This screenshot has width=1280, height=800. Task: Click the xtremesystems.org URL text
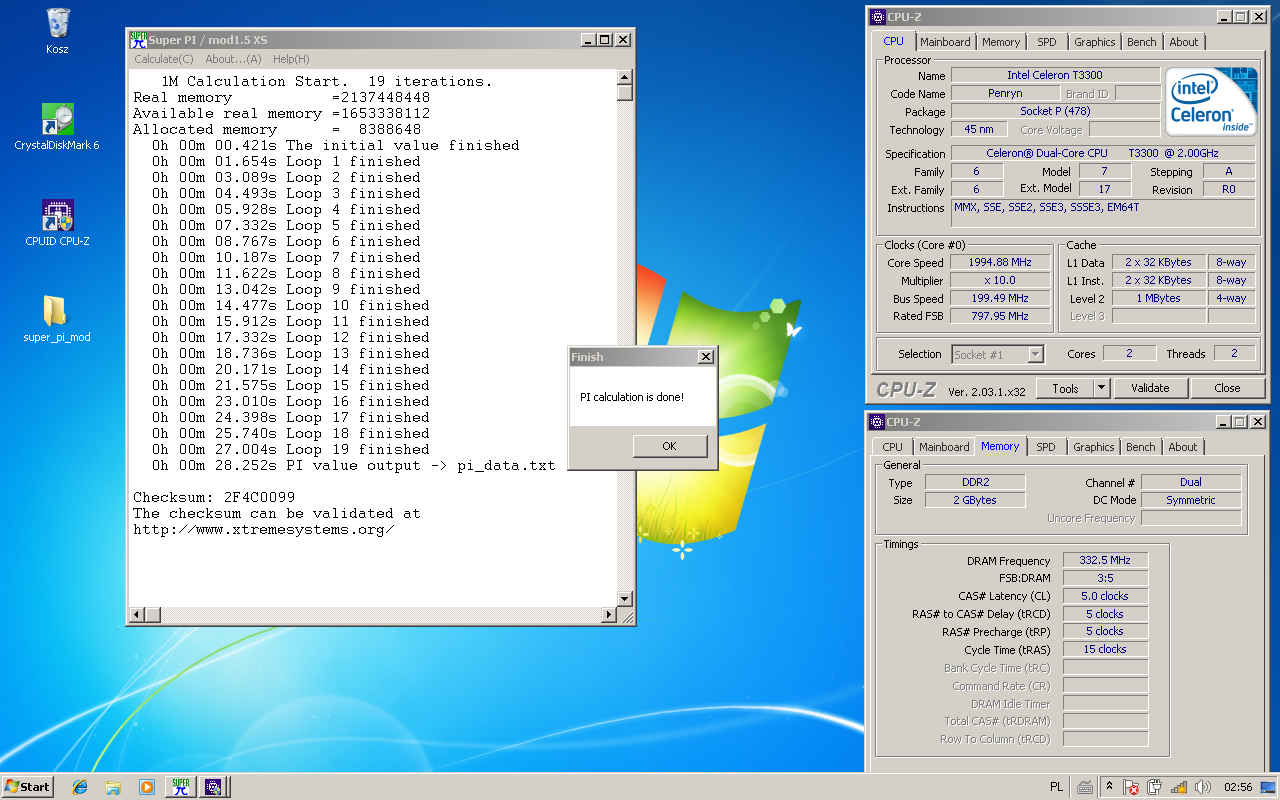264,529
